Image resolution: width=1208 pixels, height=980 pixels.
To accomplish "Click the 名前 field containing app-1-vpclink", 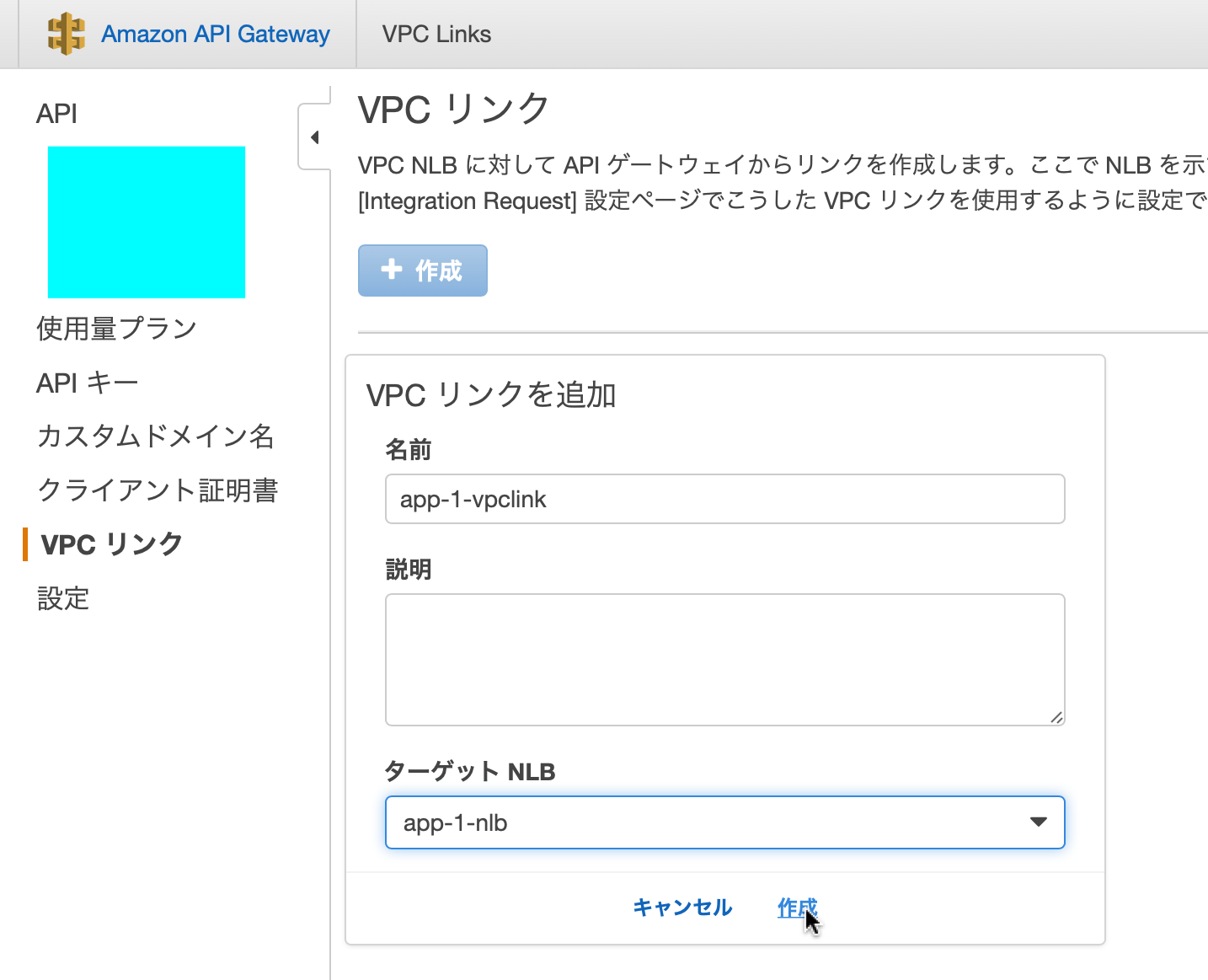I will pos(724,499).
